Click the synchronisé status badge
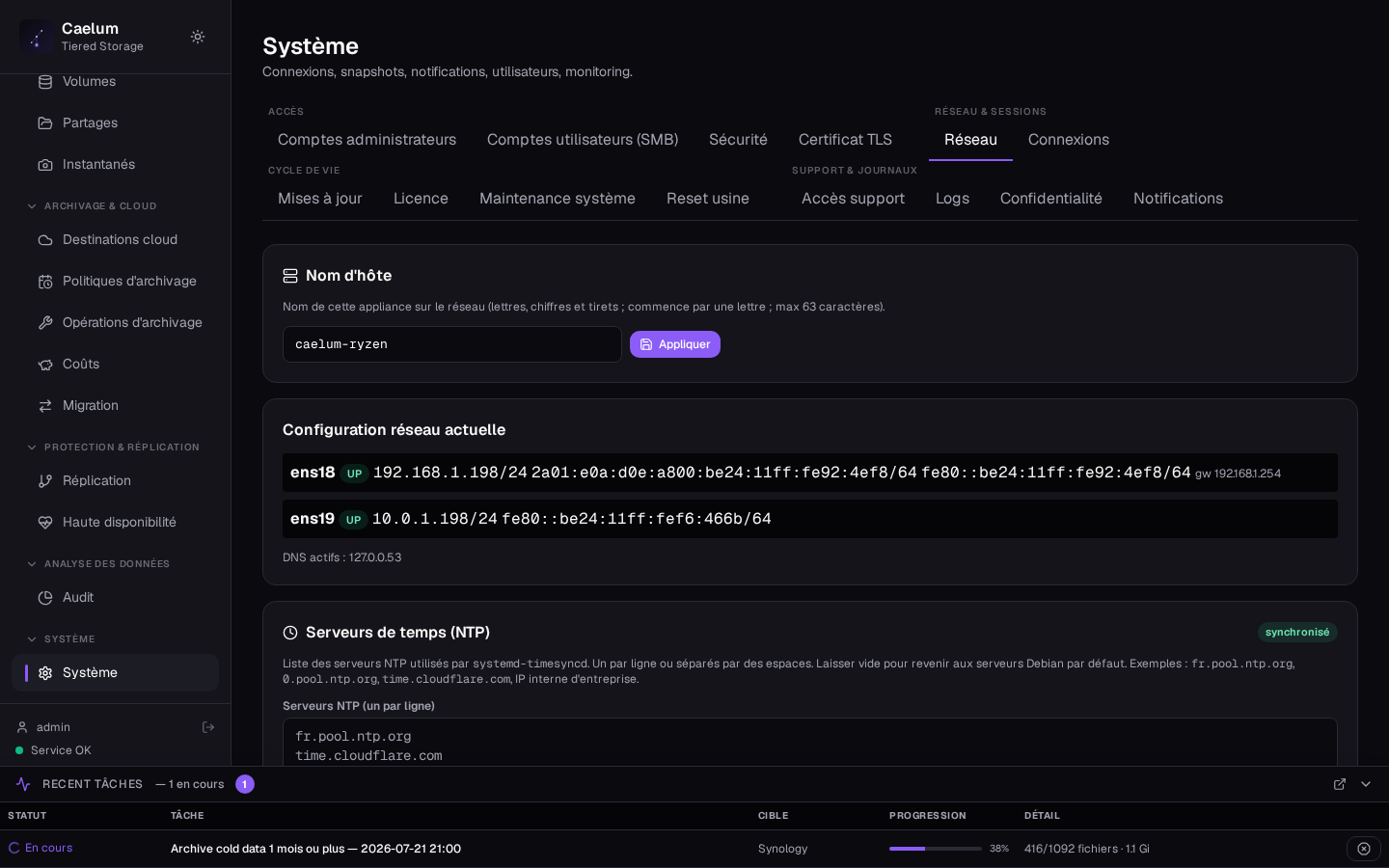 (1297, 633)
